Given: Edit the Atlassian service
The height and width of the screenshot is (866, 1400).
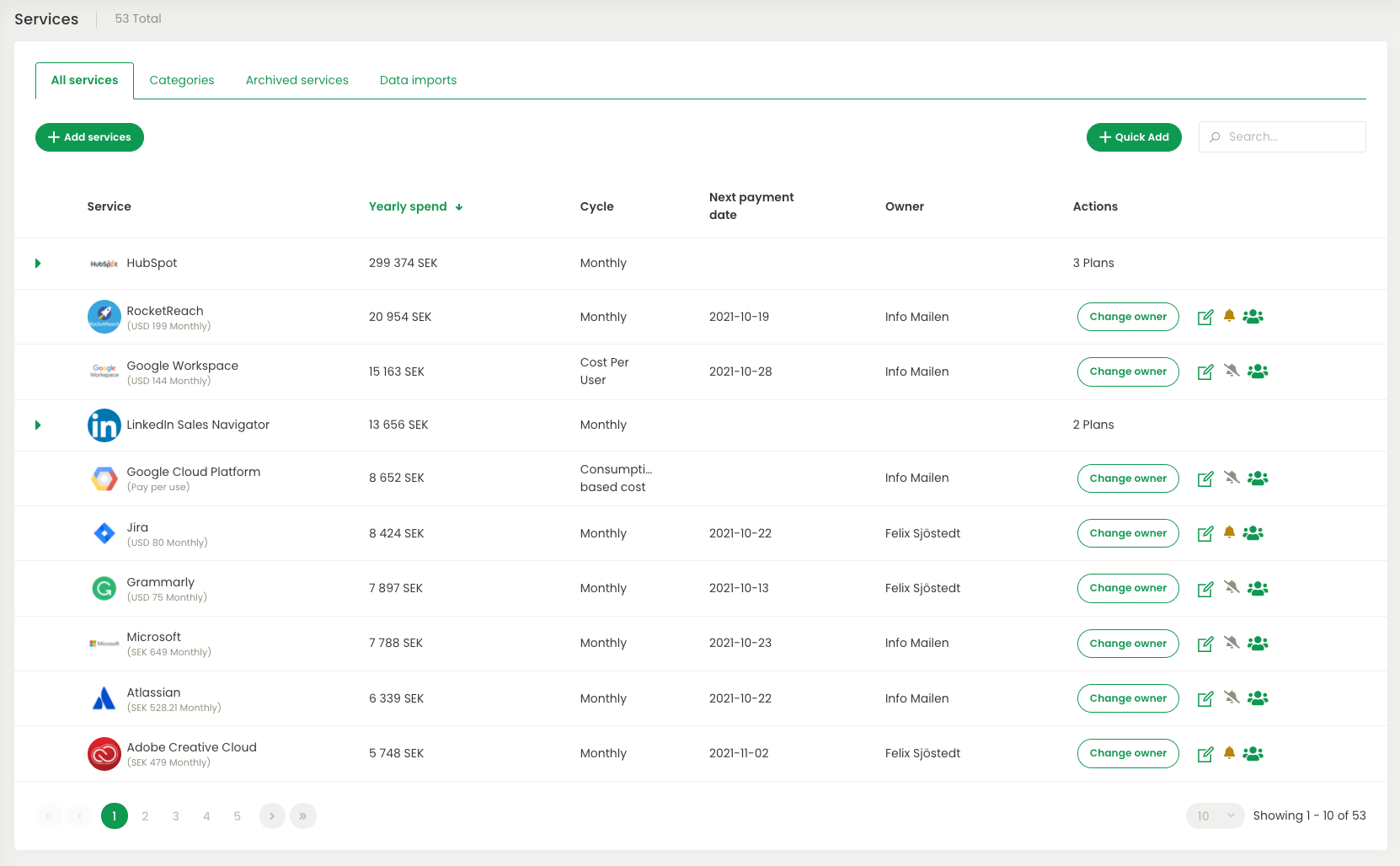Looking at the screenshot, I should tap(1205, 698).
